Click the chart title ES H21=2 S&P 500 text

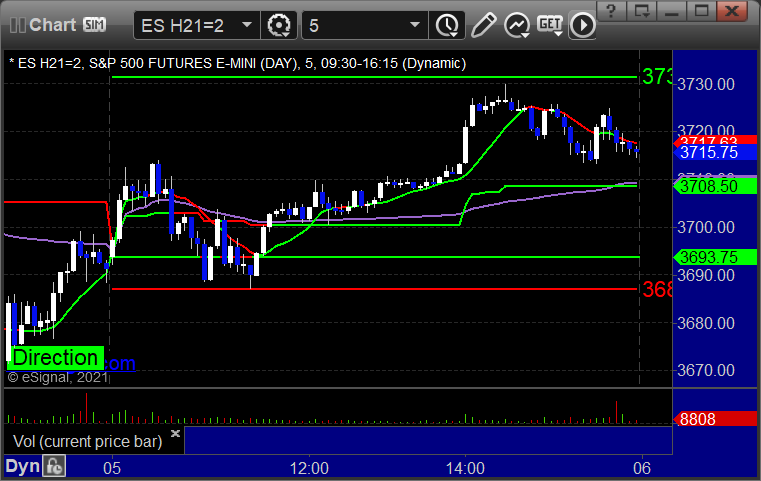pos(238,63)
